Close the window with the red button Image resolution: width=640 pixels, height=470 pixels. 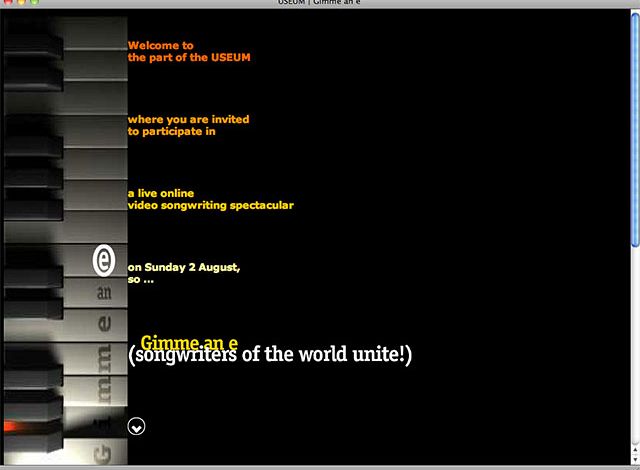click(x=8, y=3)
